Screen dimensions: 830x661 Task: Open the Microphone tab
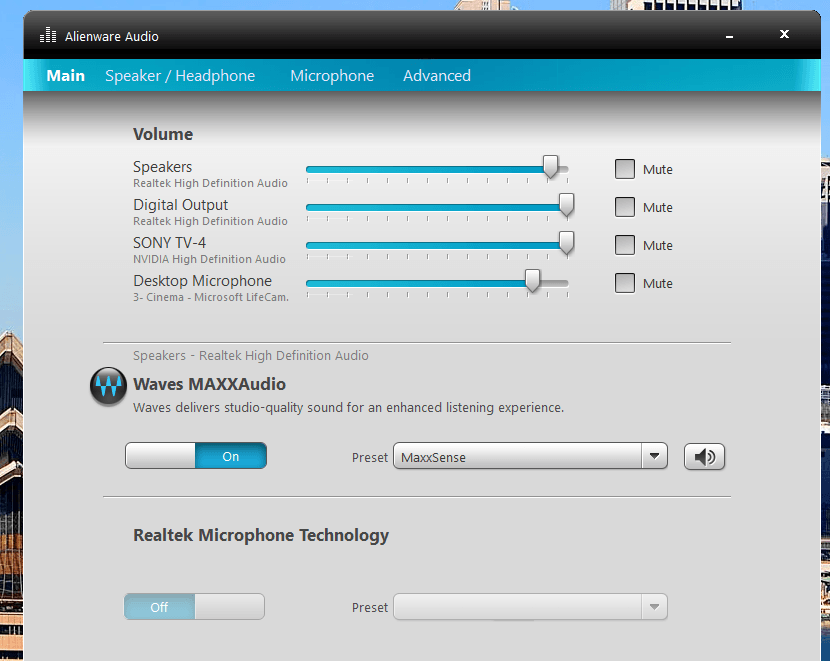[332, 76]
